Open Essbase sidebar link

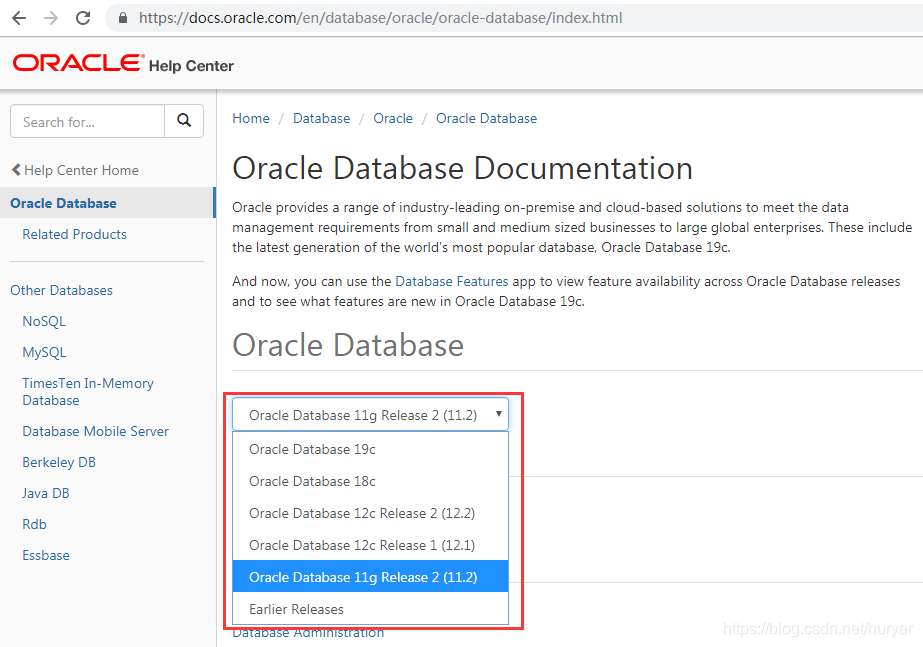(46, 555)
